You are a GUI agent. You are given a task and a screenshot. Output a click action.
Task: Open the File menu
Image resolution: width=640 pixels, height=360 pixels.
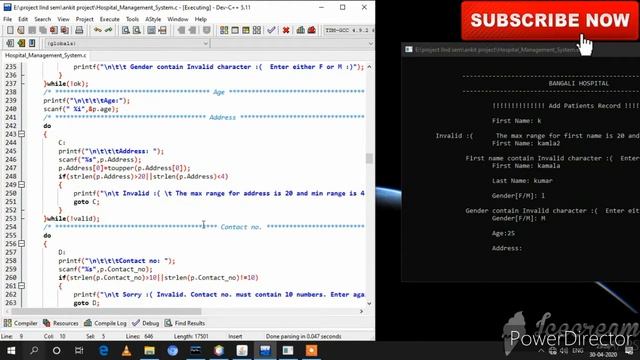tap(7, 19)
